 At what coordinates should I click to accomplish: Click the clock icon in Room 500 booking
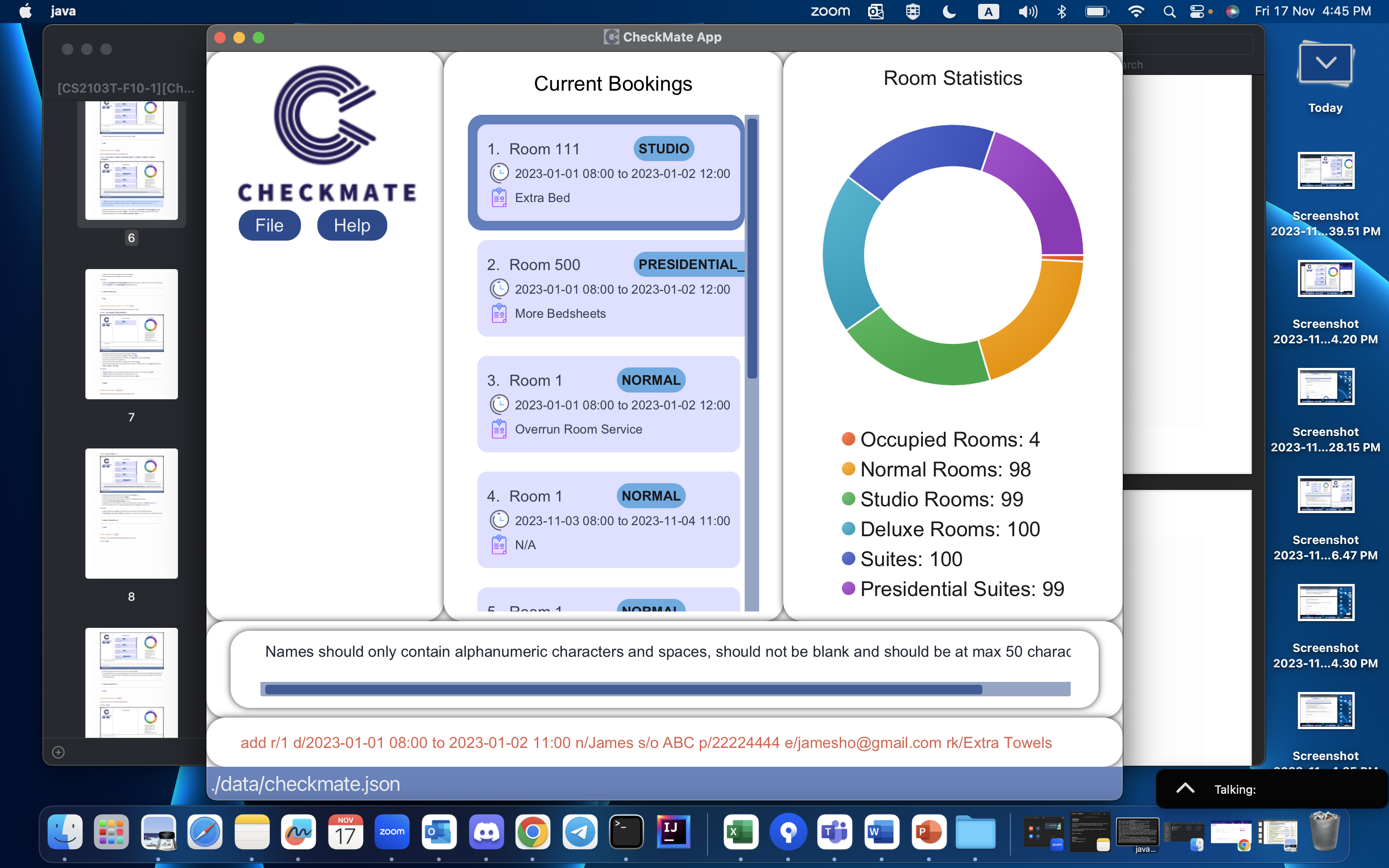pyautogui.click(x=499, y=289)
